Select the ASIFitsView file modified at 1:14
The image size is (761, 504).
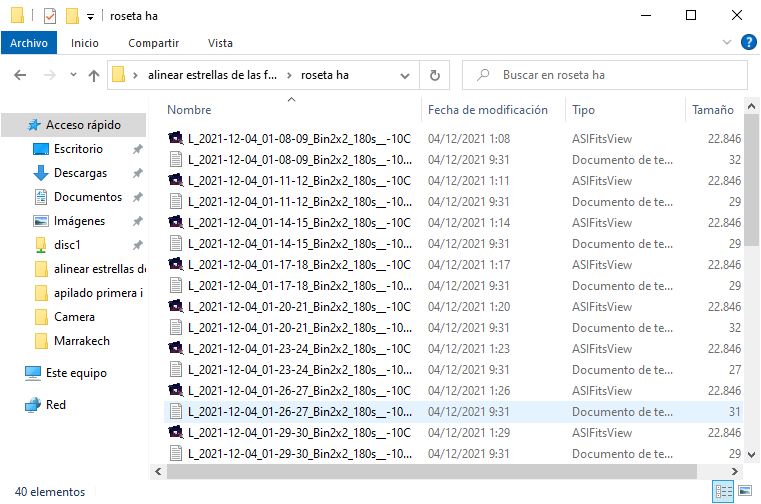[453, 223]
